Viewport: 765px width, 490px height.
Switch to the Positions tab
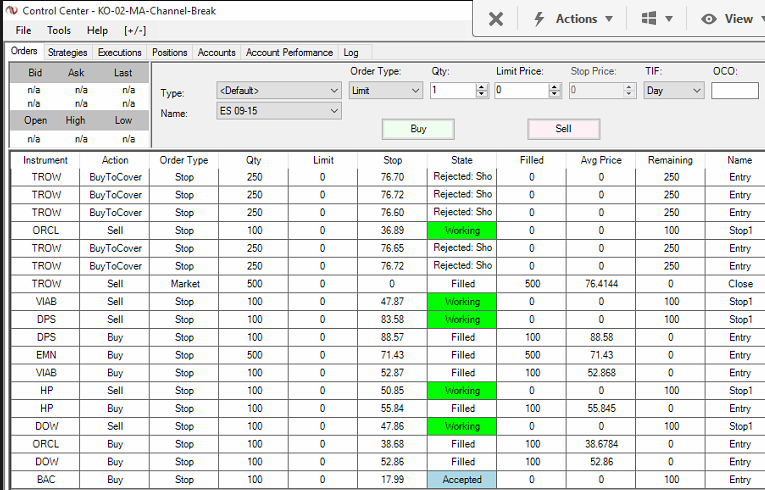point(169,52)
